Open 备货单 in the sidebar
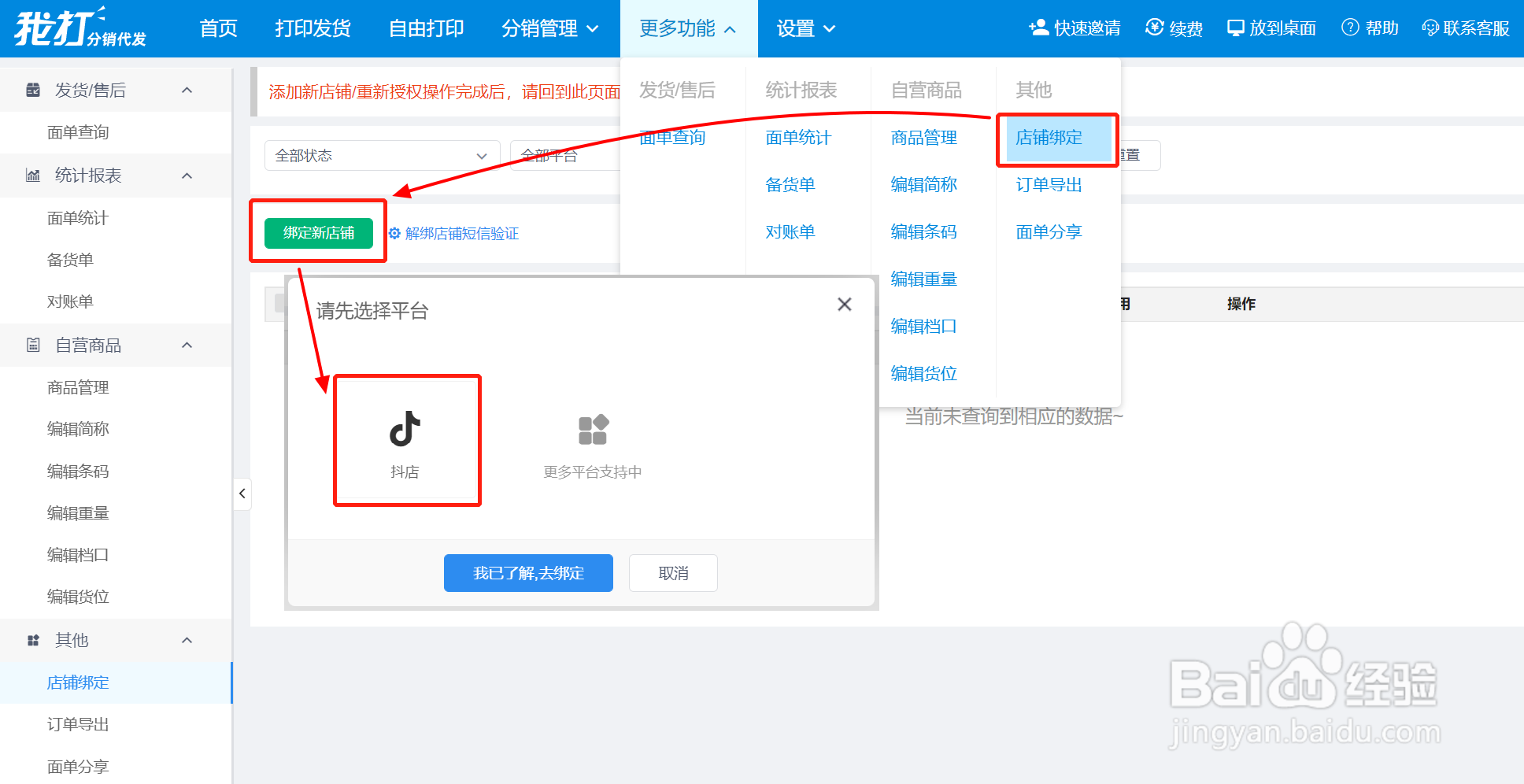 (x=70, y=260)
